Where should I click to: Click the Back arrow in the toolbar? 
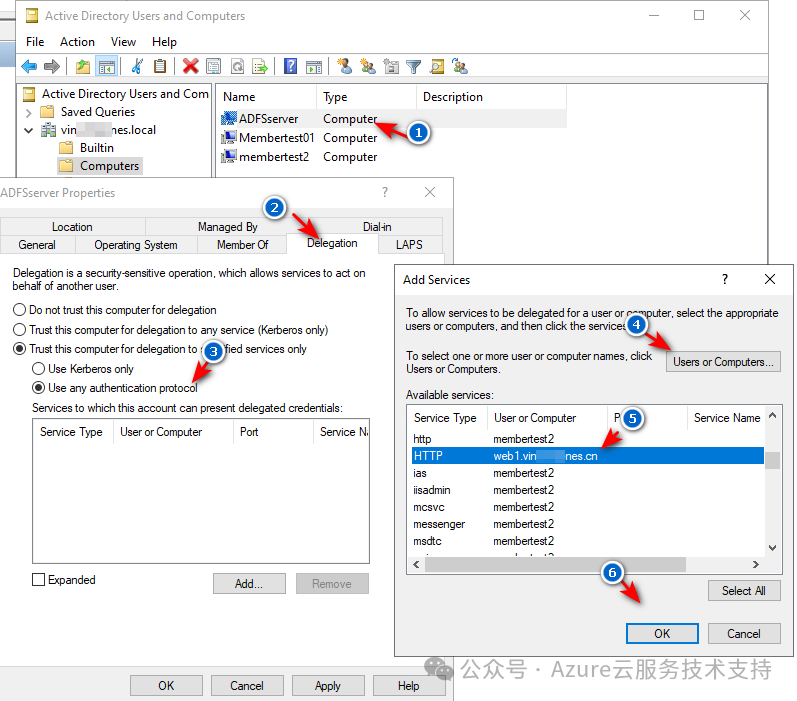pyautogui.click(x=29, y=66)
